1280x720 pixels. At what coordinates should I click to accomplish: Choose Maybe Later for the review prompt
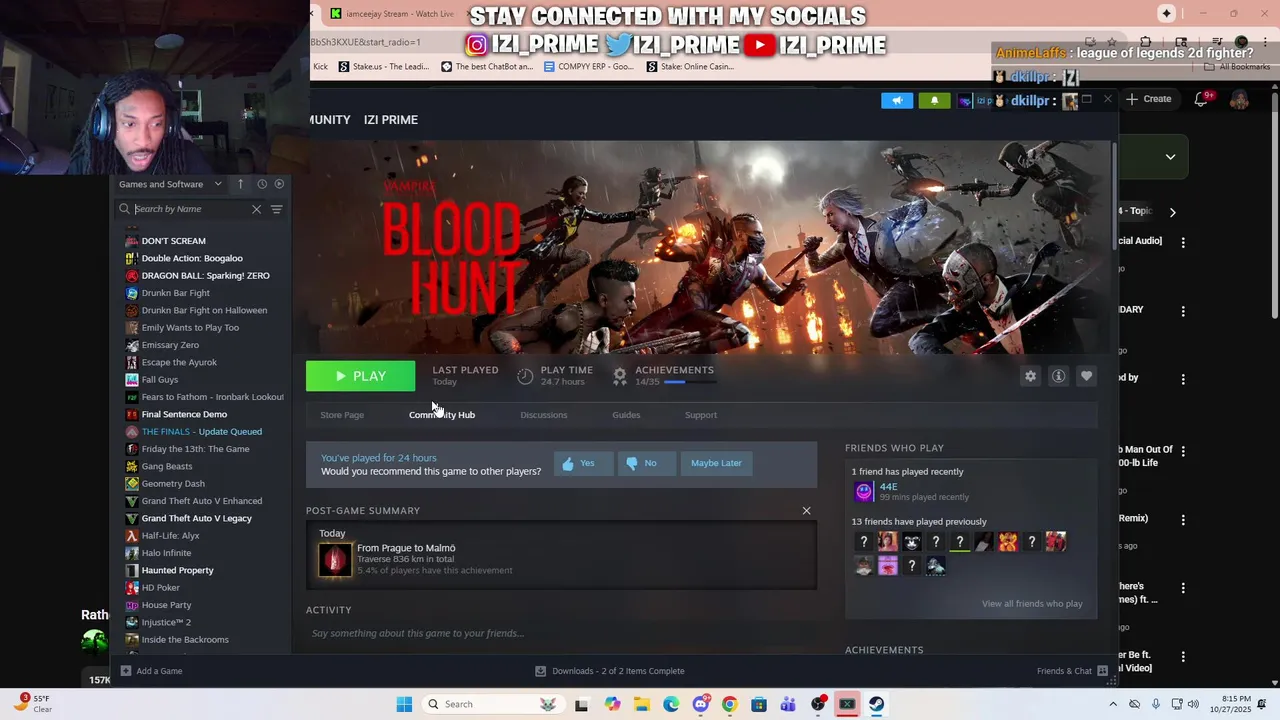(716, 463)
